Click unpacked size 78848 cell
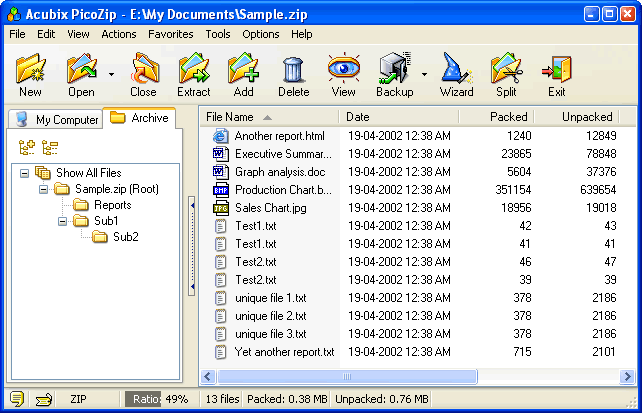Image resolution: width=642 pixels, height=413 pixels. (601, 154)
